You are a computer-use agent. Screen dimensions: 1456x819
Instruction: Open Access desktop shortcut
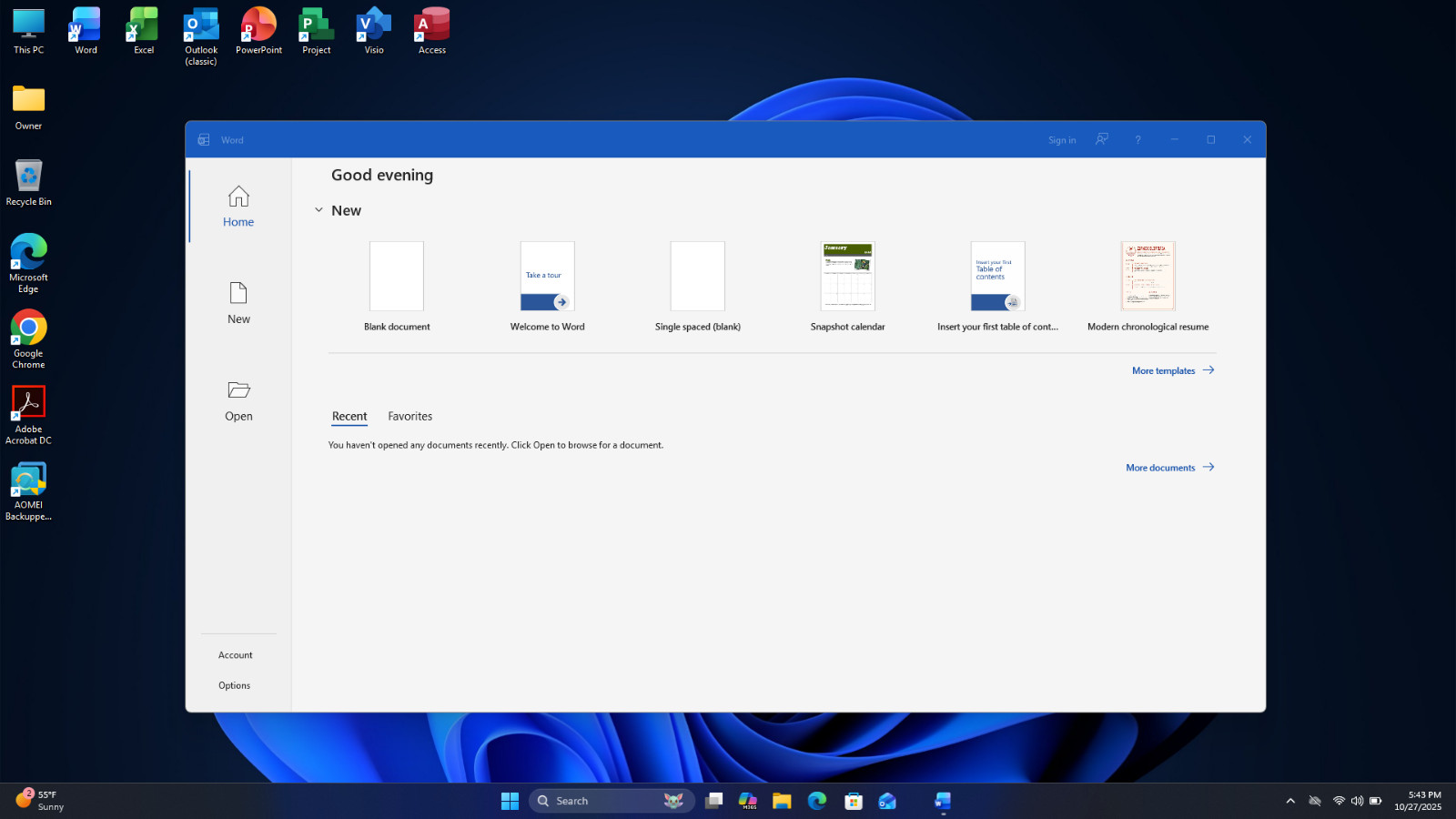pos(432,32)
